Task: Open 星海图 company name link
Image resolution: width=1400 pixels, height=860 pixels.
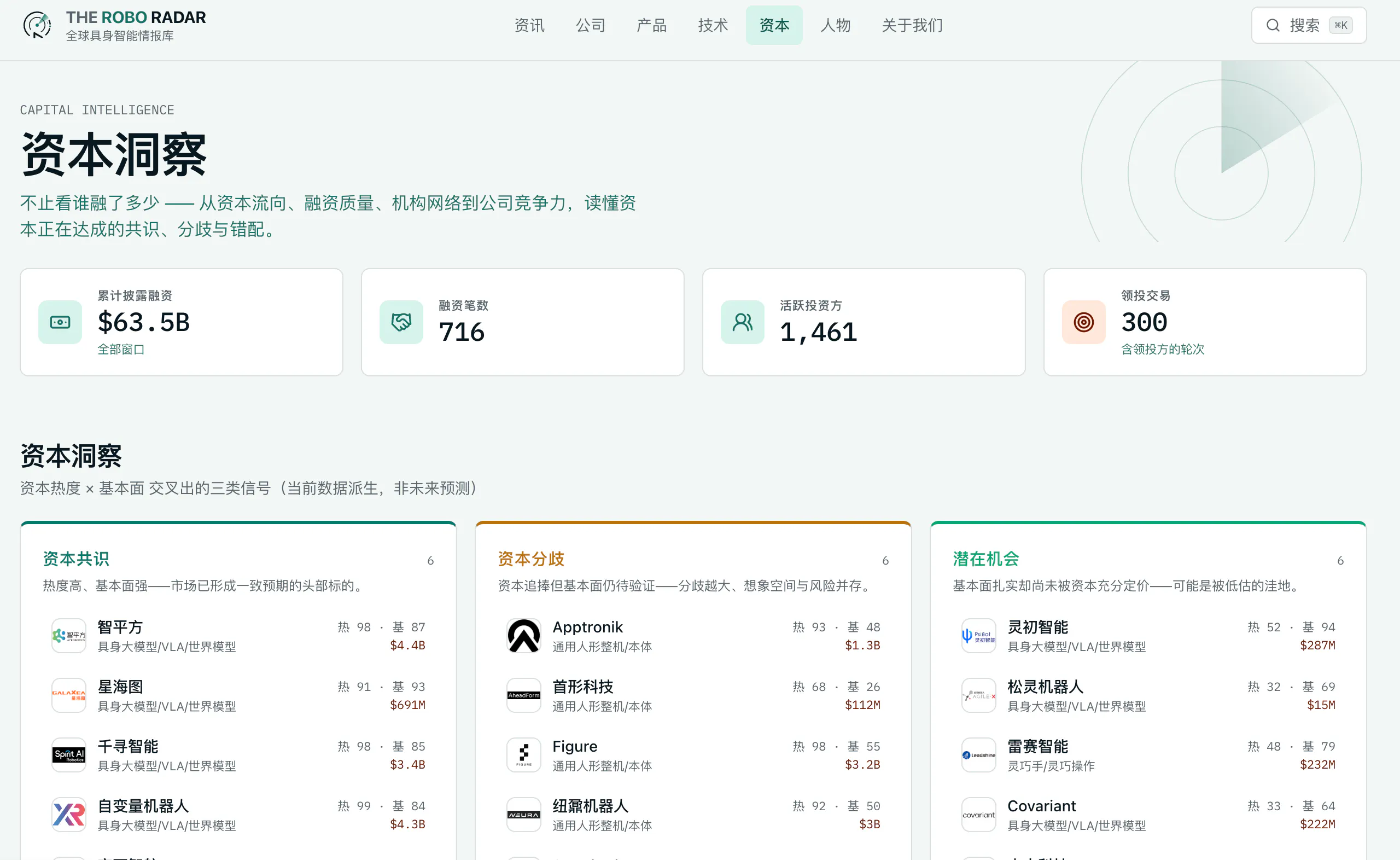Action: (x=120, y=687)
